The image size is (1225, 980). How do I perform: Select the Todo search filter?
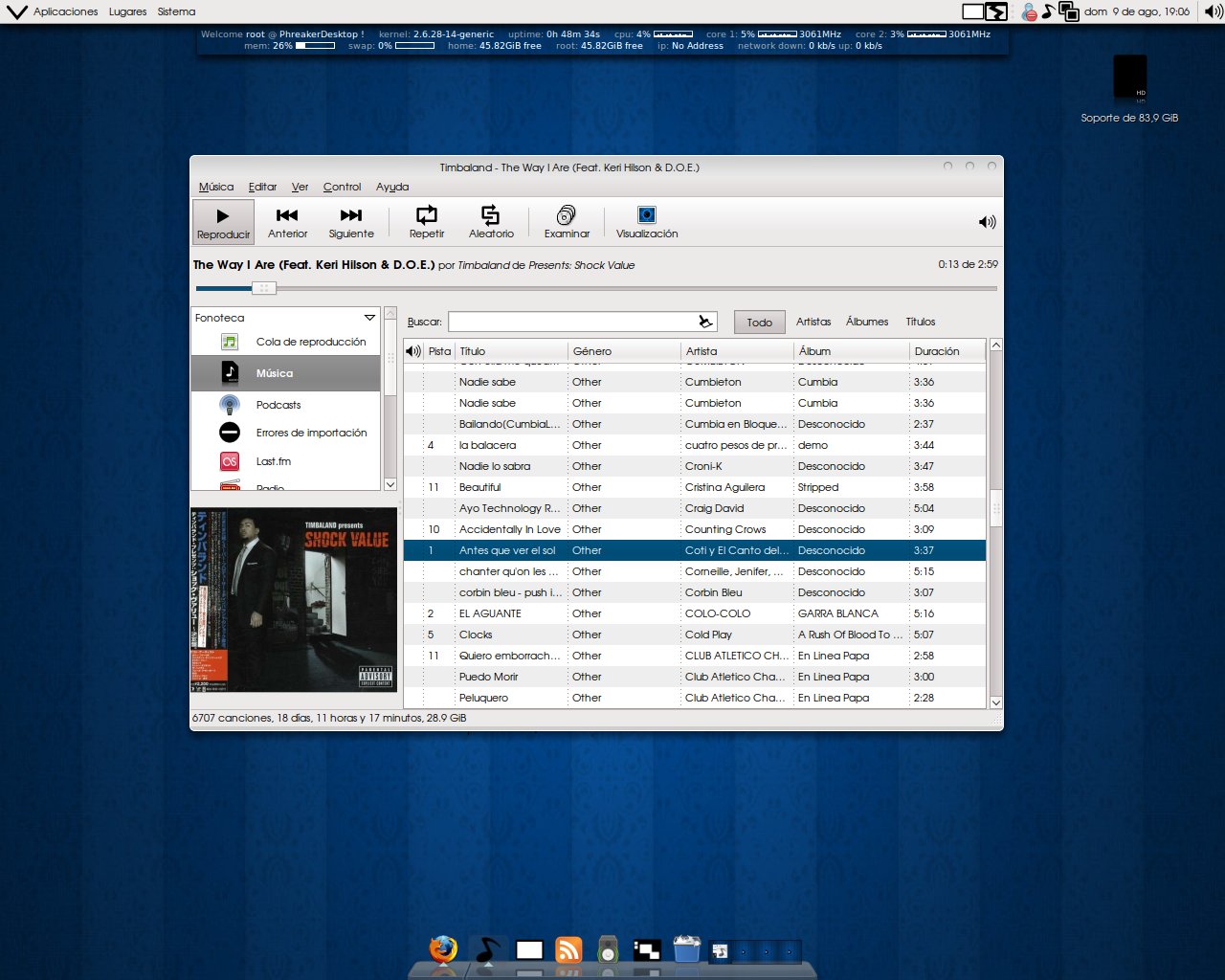tap(759, 323)
